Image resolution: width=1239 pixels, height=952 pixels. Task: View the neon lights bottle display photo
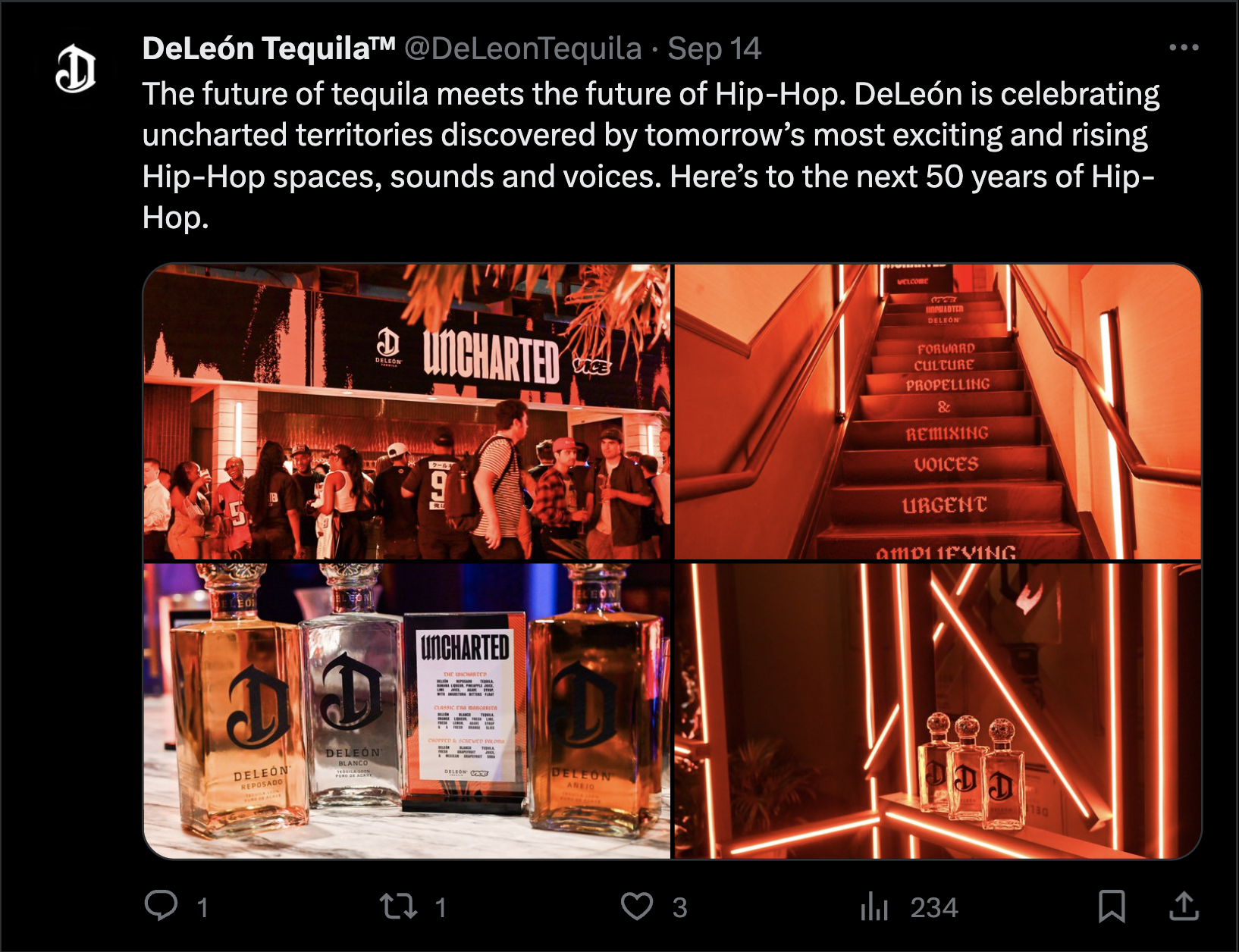[938, 711]
